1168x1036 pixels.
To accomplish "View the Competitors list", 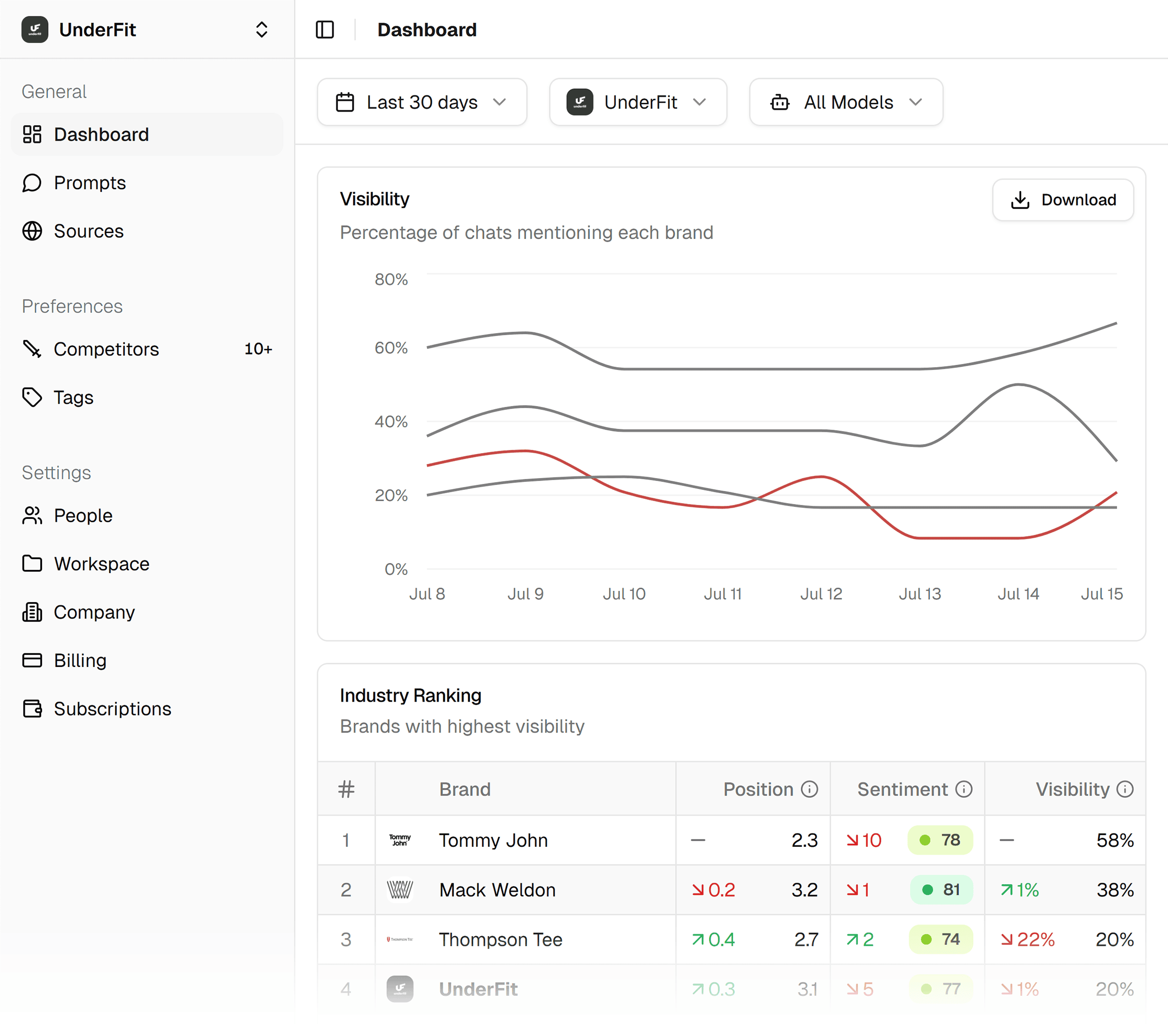I will [x=106, y=349].
